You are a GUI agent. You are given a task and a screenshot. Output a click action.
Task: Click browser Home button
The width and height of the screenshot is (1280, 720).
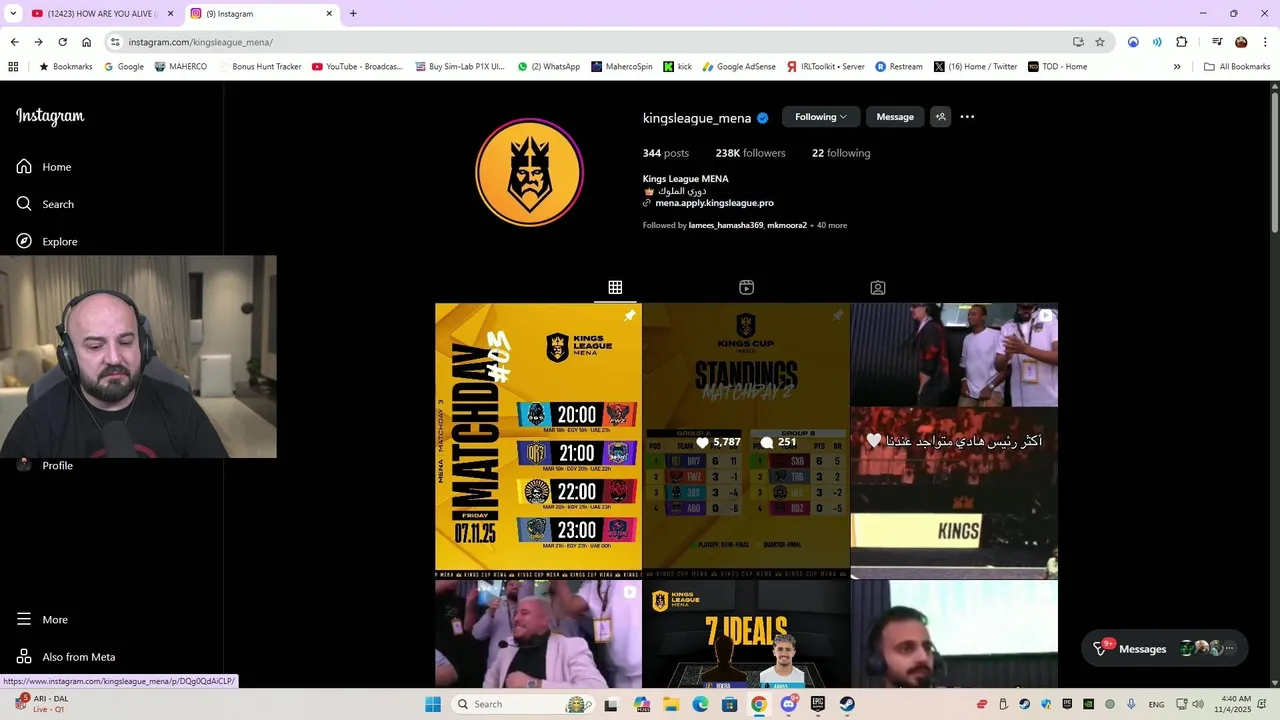pyautogui.click(x=87, y=42)
